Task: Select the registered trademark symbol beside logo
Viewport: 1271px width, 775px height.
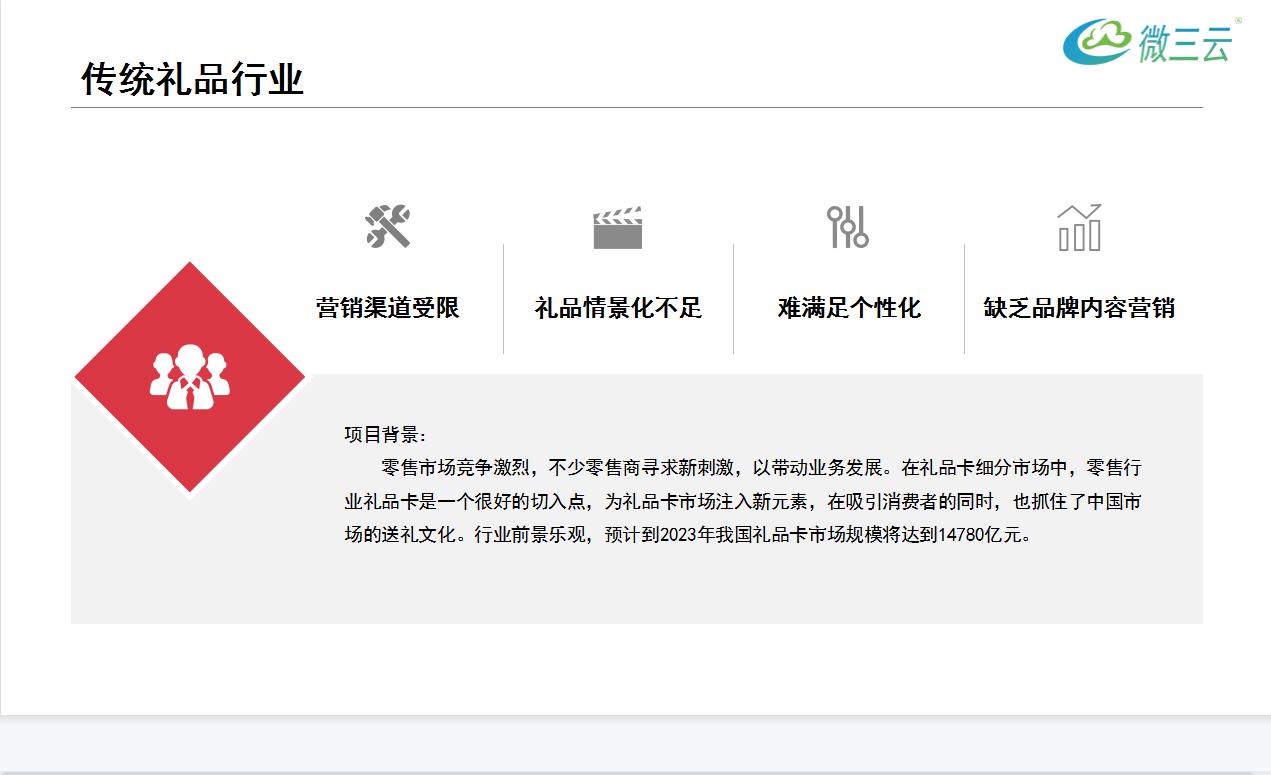Action: pos(1237,20)
